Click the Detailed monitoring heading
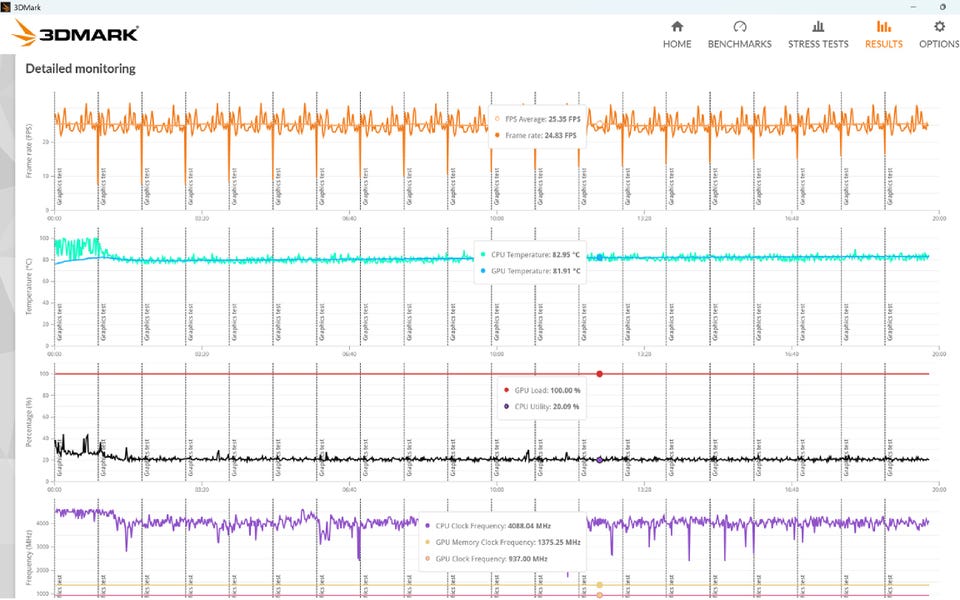Viewport: 960px width, 600px height. click(x=80, y=69)
